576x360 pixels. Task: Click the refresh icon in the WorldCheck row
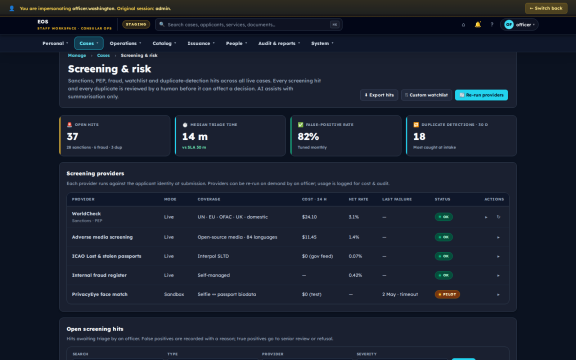(x=498, y=217)
